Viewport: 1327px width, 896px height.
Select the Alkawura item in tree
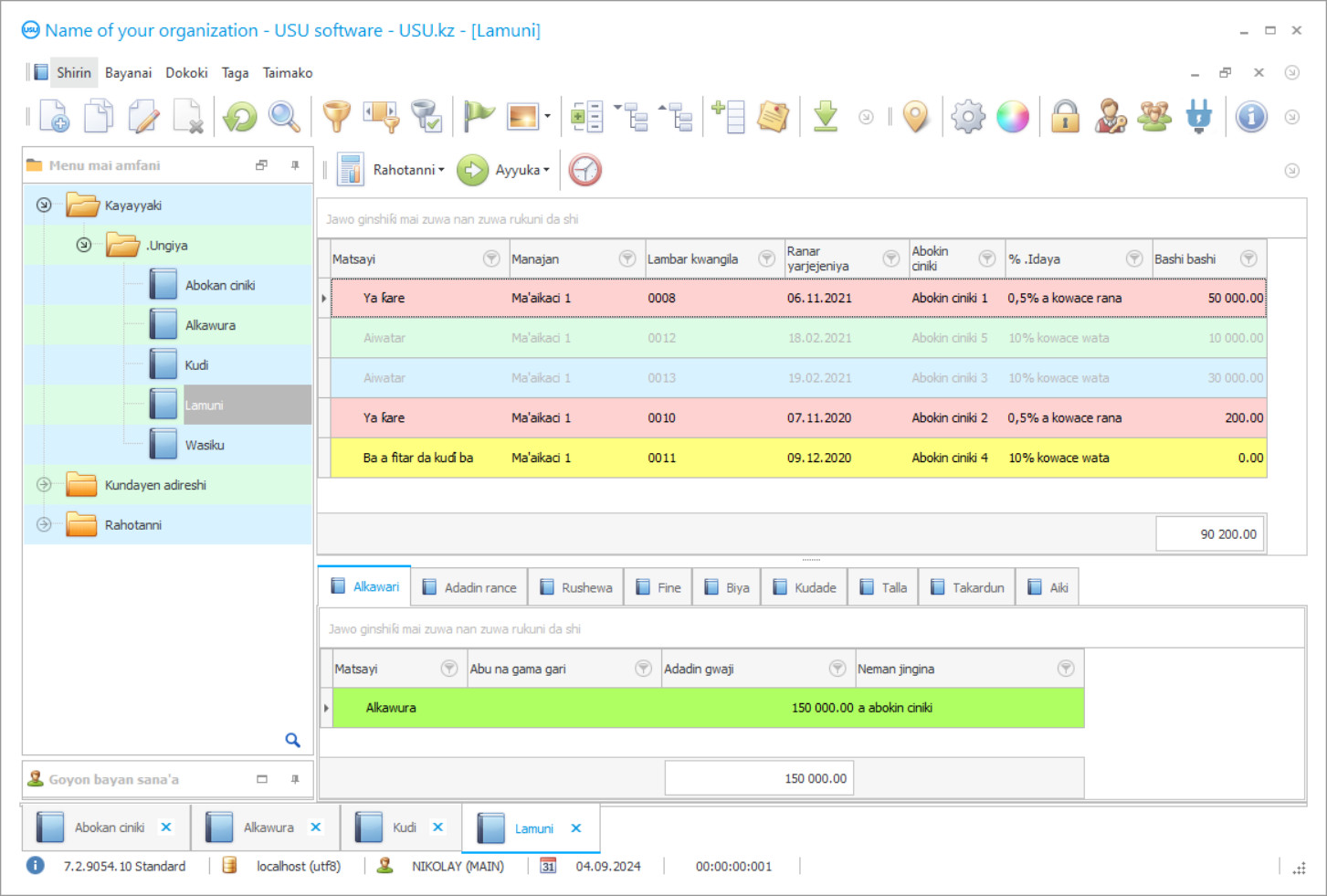click(210, 325)
